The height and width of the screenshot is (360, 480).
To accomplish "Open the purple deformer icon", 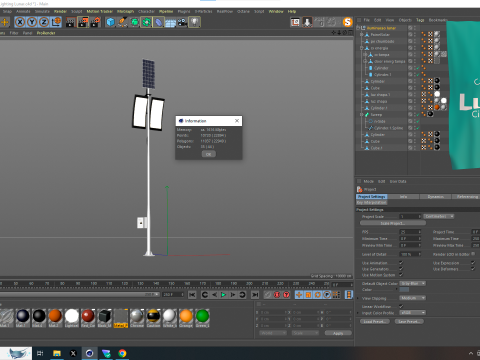I will coord(158,22).
